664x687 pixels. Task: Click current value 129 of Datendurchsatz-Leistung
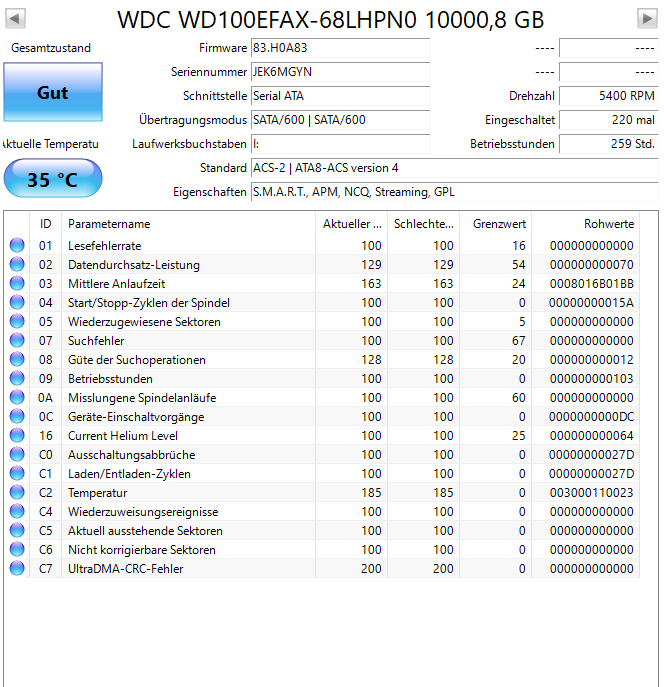pos(371,265)
